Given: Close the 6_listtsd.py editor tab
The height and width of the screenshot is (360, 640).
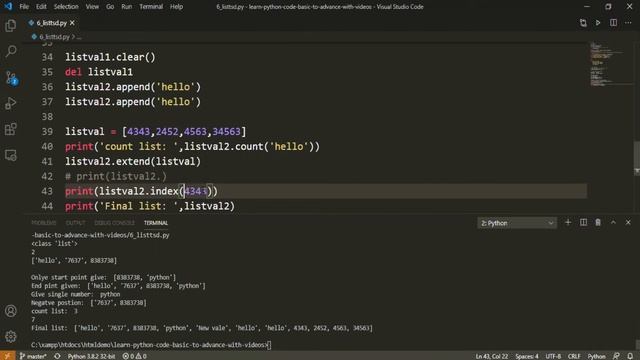Looking at the screenshot, I should (72, 23).
